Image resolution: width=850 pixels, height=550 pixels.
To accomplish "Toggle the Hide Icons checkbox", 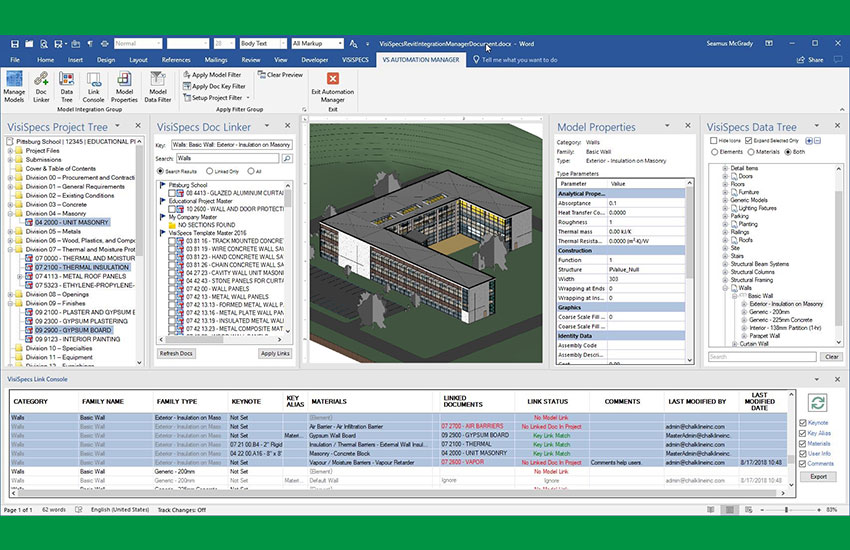I will click(x=713, y=141).
